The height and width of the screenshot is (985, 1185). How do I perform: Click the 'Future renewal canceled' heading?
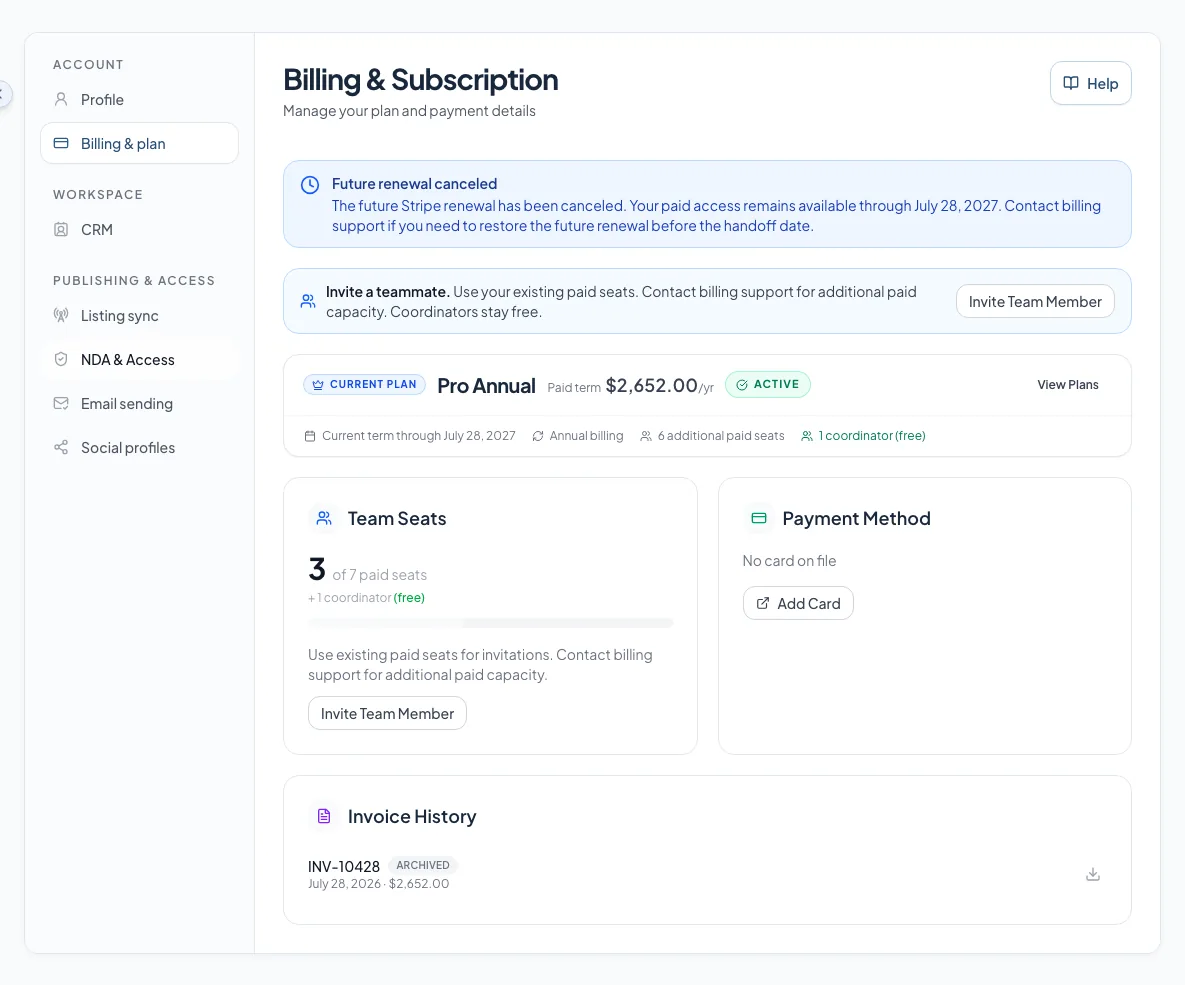(414, 184)
